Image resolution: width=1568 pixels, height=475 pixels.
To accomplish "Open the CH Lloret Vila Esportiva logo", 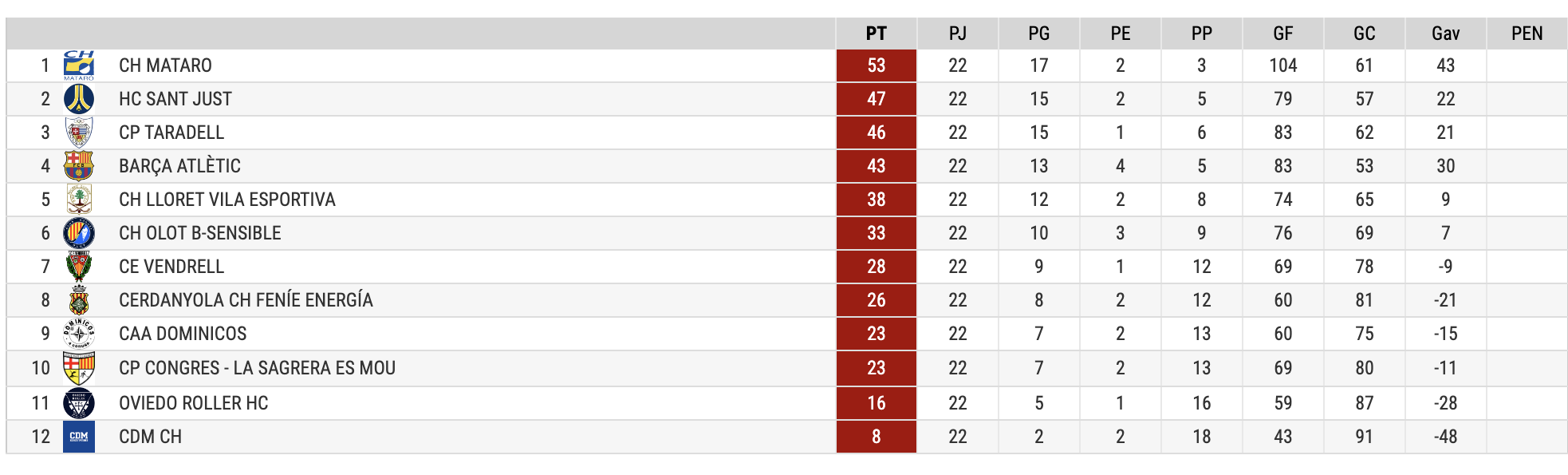I will [79, 200].
